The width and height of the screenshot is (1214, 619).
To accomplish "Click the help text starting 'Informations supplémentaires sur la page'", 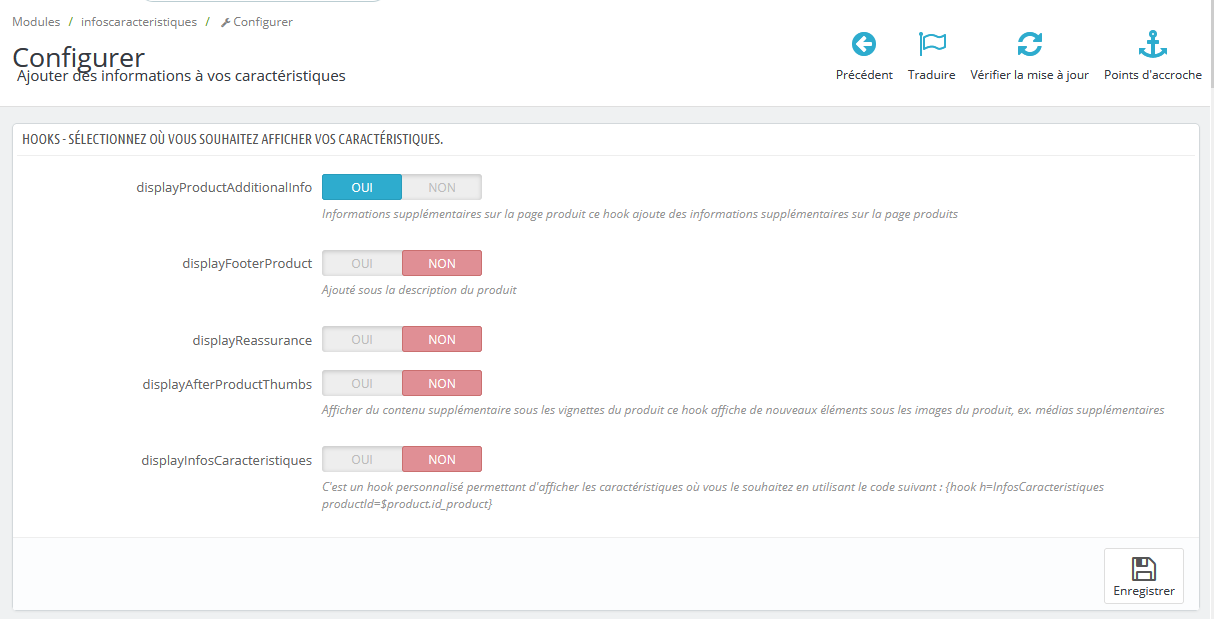I will [x=640, y=214].
